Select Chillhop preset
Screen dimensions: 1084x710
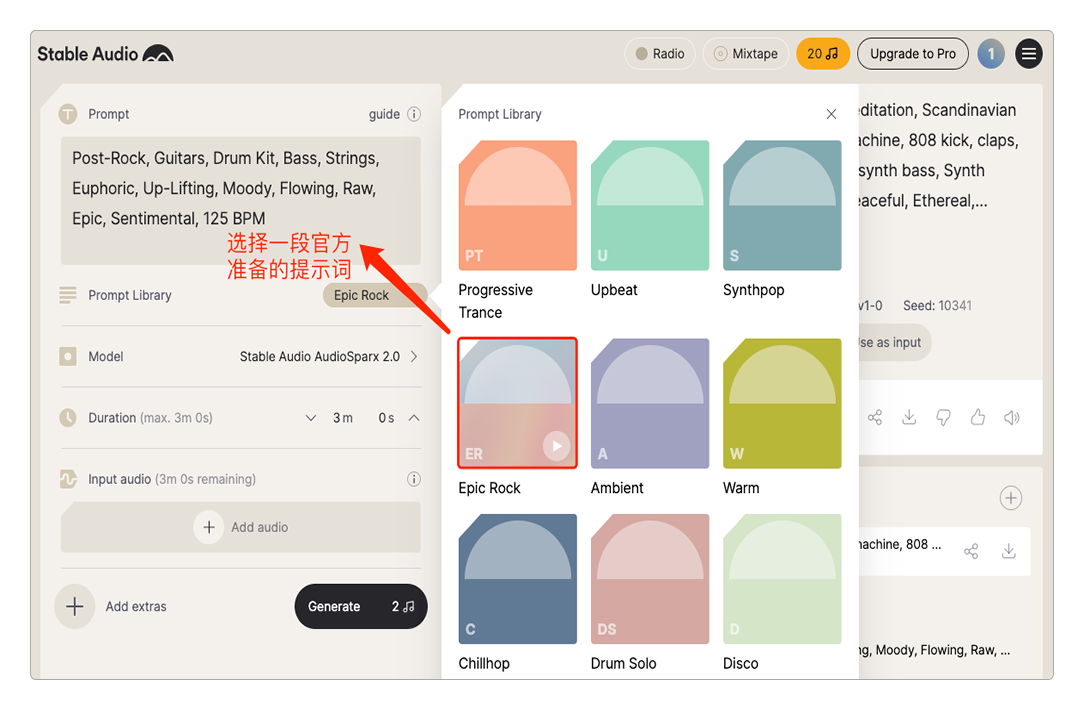coord(517,579)
